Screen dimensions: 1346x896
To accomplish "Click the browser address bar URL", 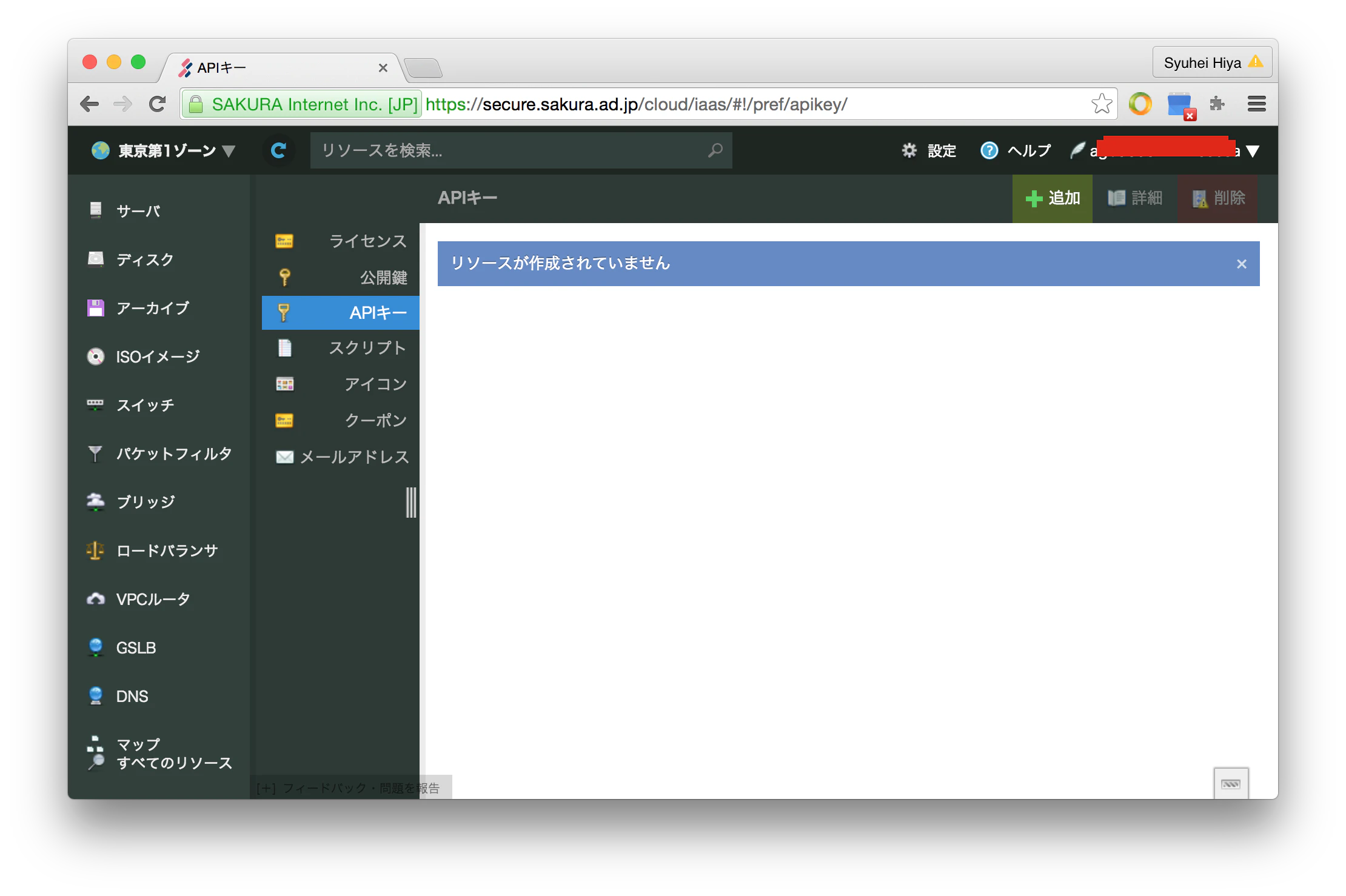I will pyautogui.click(x=637, y=104).
